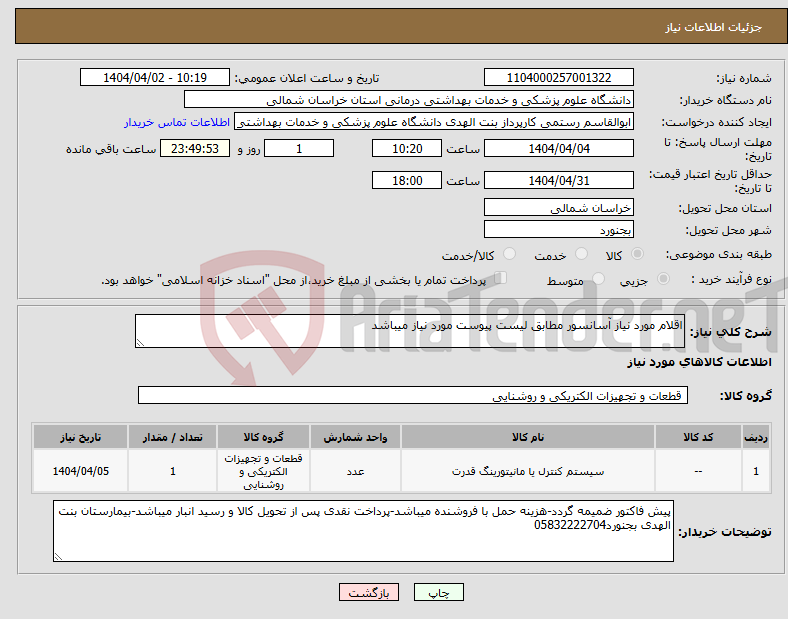This screenshot has width=788, height=619.
Task: Click the delivery province field خراسان شمالی
Action: tap(559, 208)
